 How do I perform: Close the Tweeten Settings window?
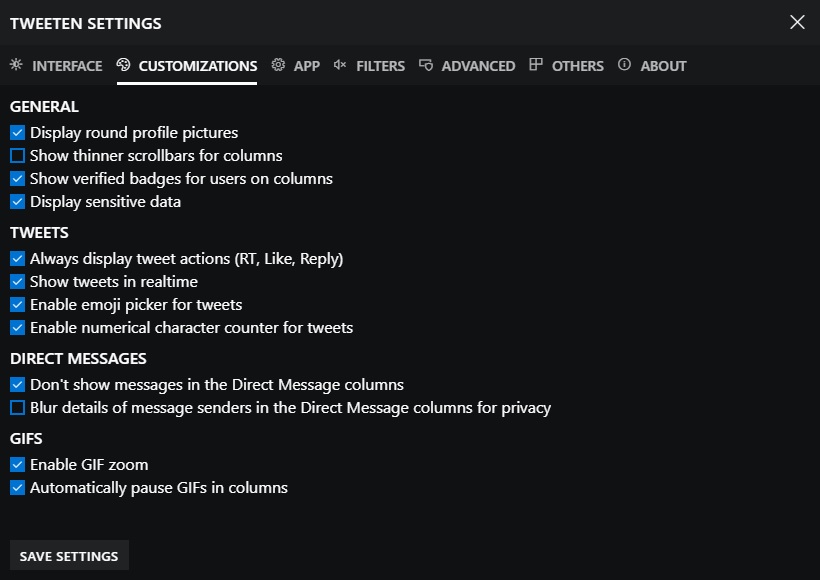[797, 22]
